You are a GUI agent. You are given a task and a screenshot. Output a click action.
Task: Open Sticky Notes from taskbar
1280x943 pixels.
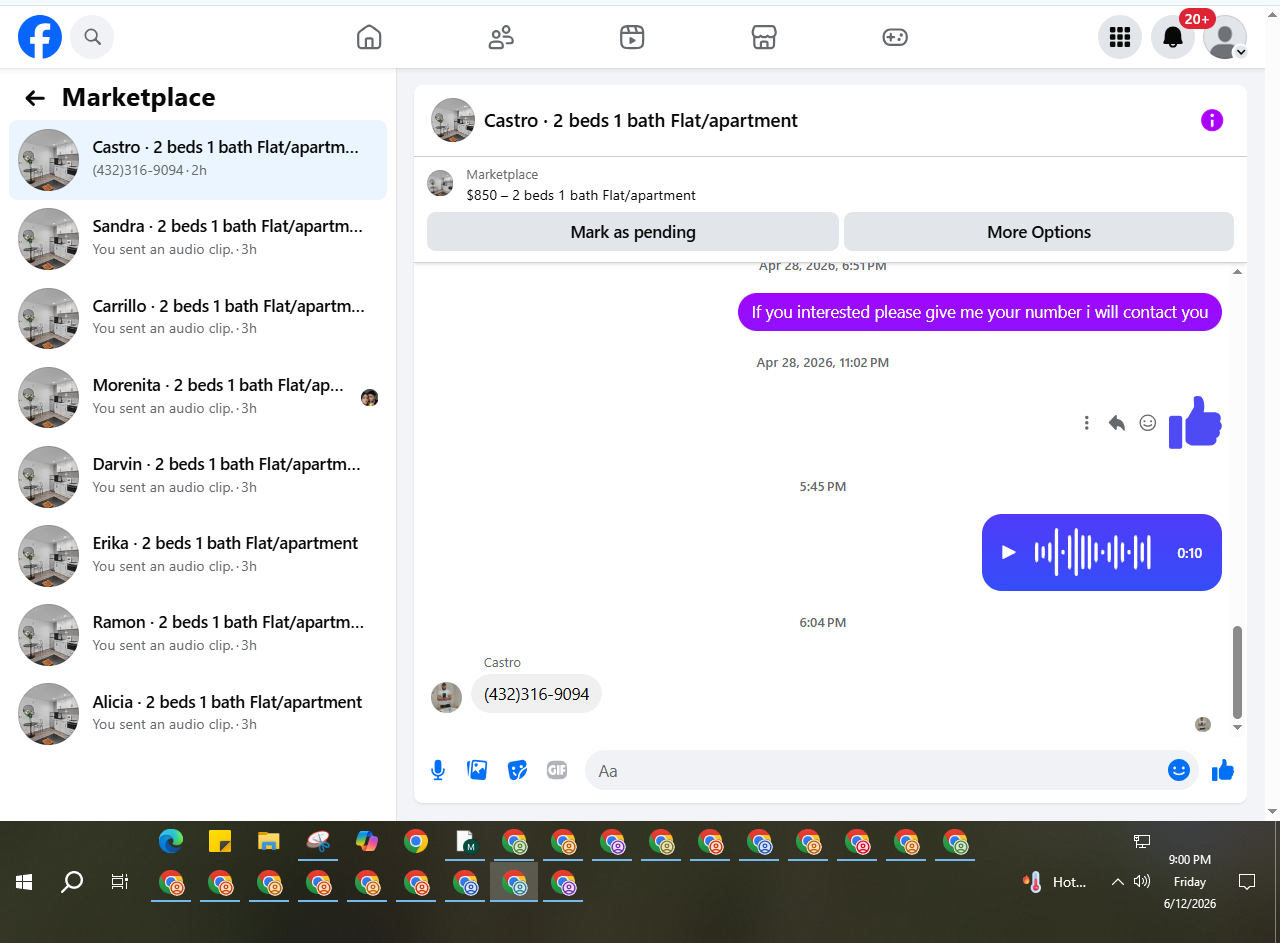220,842
